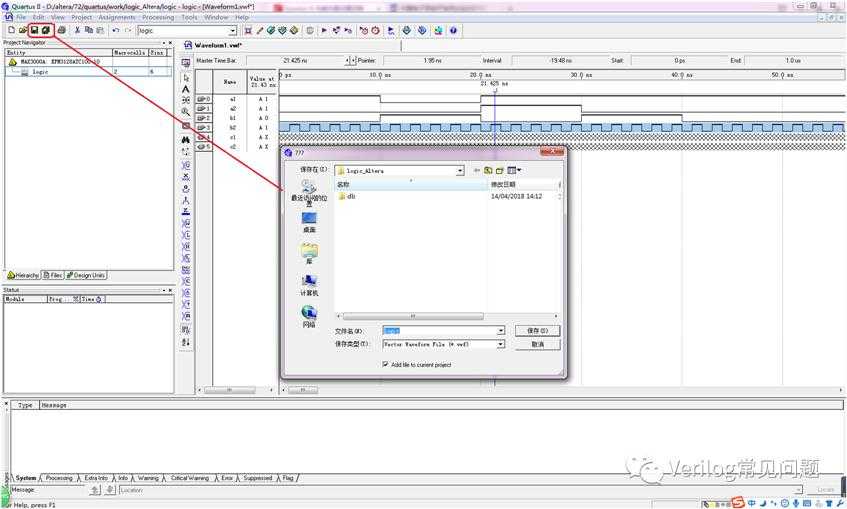847x509 pixels.
Task: Switch to the Hierarchy tab
Action: tap(23, 276)
